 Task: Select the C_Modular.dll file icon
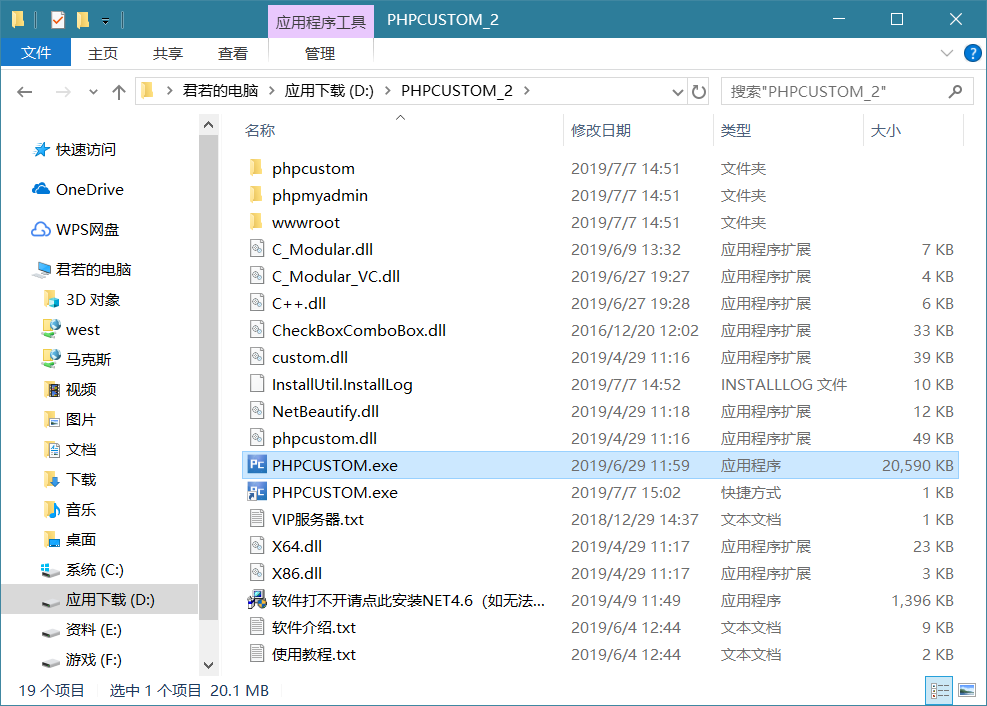257,249
